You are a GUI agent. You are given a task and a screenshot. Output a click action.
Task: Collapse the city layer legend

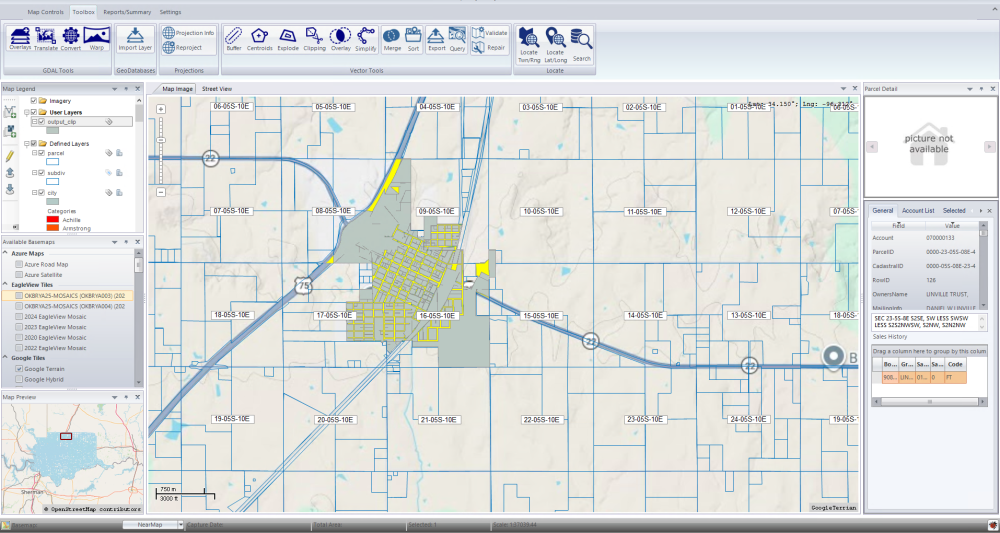point(34,193)
